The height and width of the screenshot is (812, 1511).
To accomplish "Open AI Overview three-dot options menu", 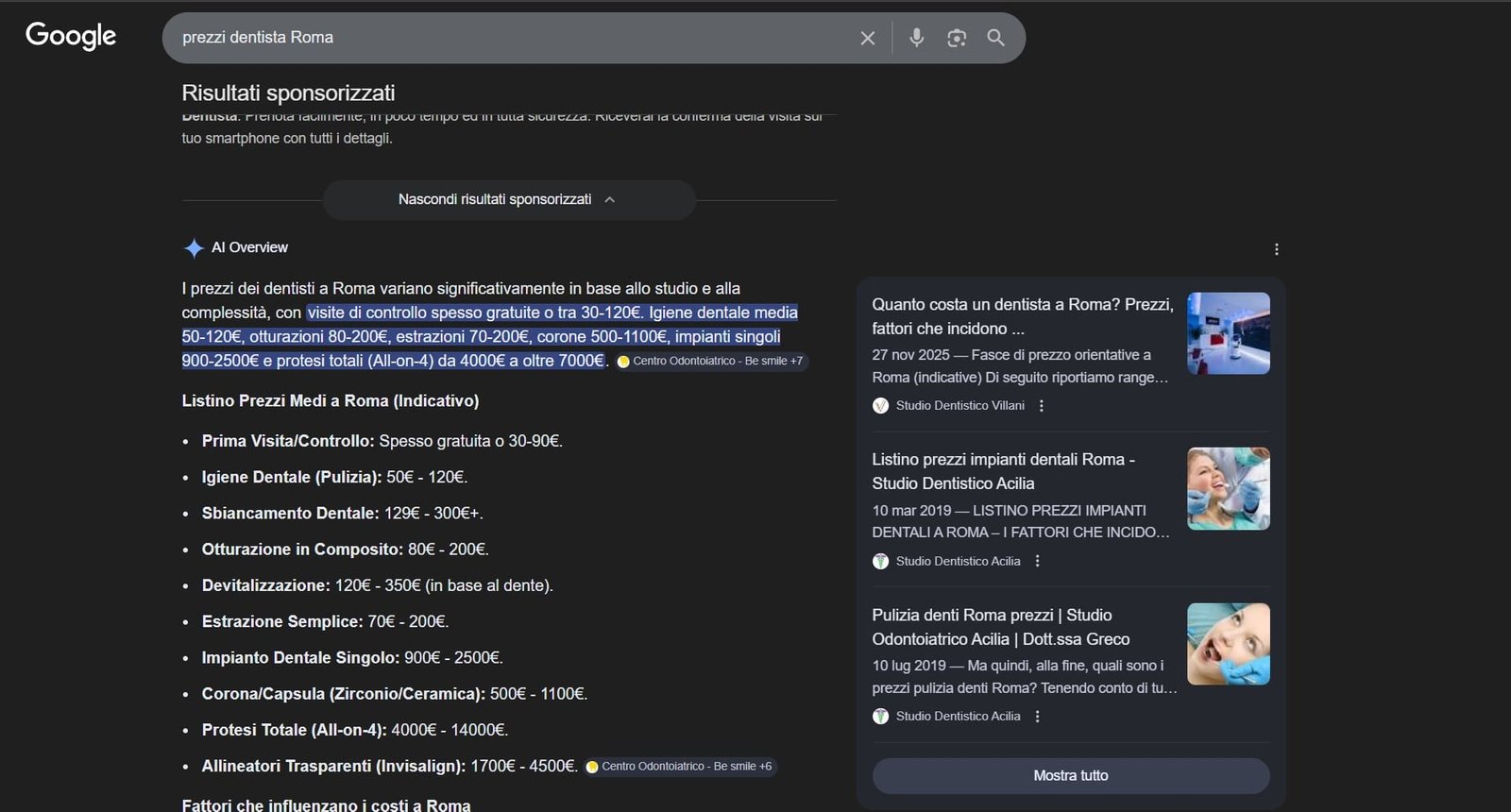I will pos(1277,249).
